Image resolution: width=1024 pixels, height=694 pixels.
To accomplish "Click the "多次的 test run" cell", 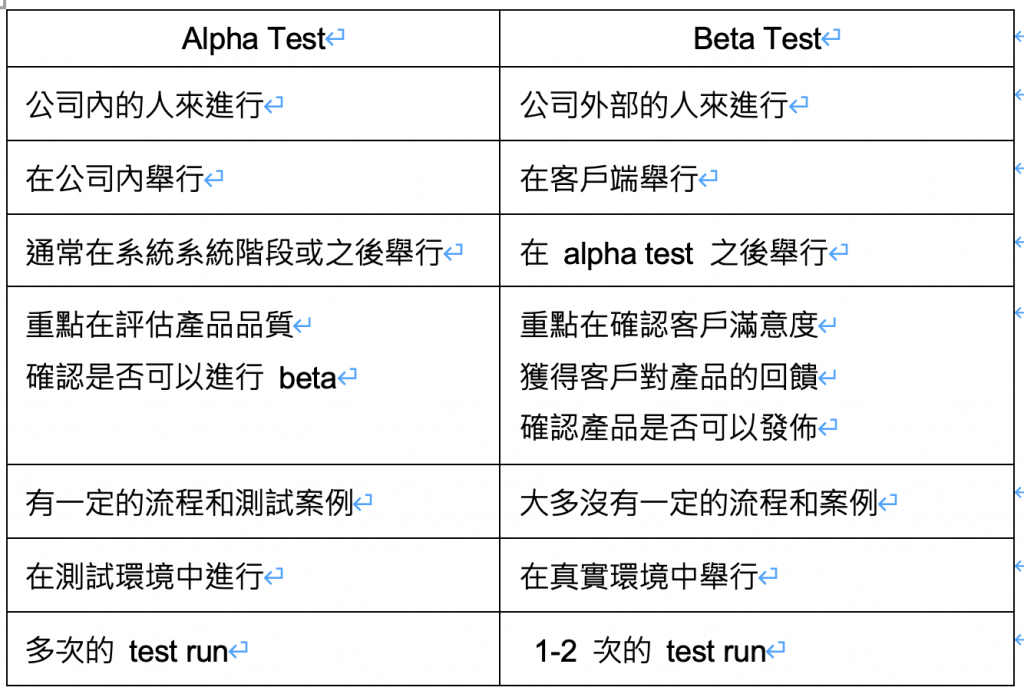I will tap(127, 652).
